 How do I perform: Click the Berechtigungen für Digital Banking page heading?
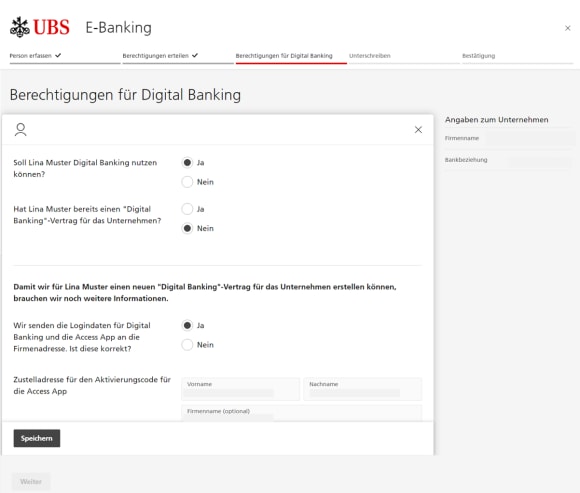[x=125, y=95]
